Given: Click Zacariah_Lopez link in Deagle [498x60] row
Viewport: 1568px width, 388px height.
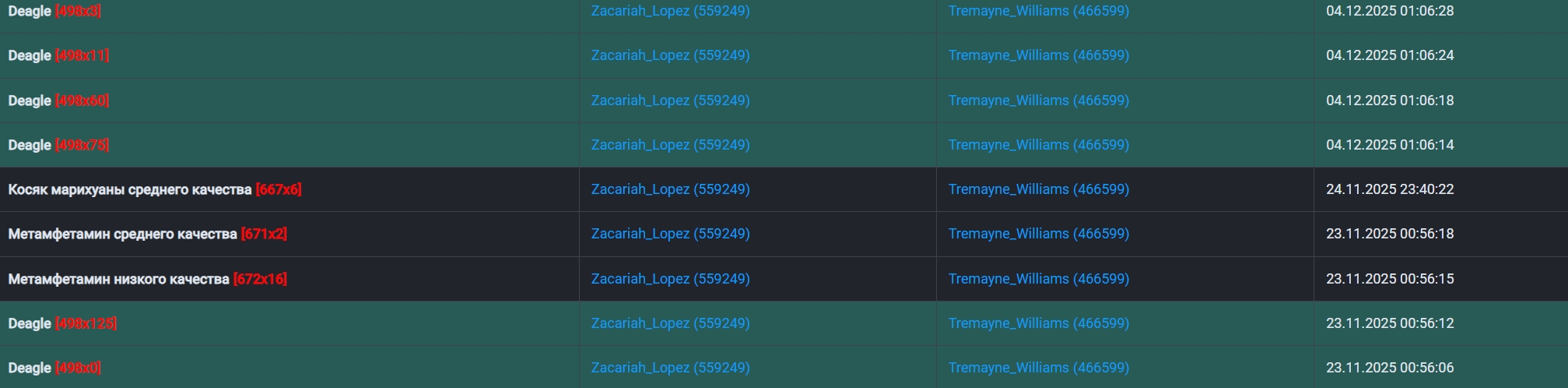Looking at the screenshot, I should pos(670,101).
